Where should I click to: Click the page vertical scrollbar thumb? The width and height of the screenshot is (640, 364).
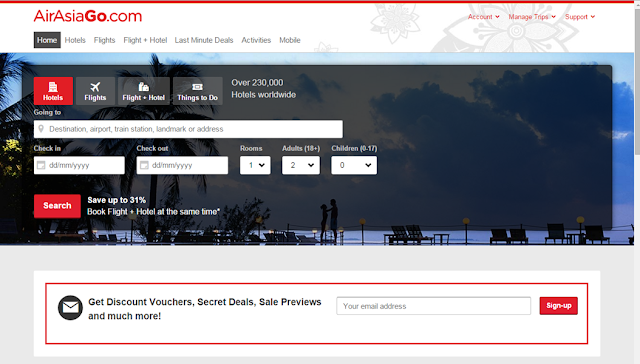637,82
